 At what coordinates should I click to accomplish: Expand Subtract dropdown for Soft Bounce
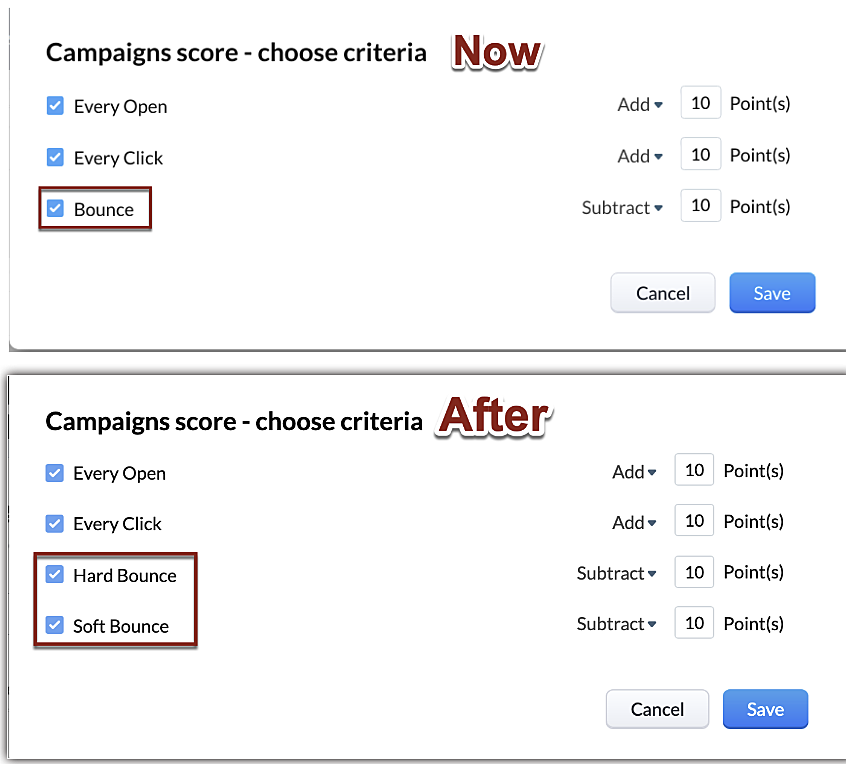[x=616, y=624]
